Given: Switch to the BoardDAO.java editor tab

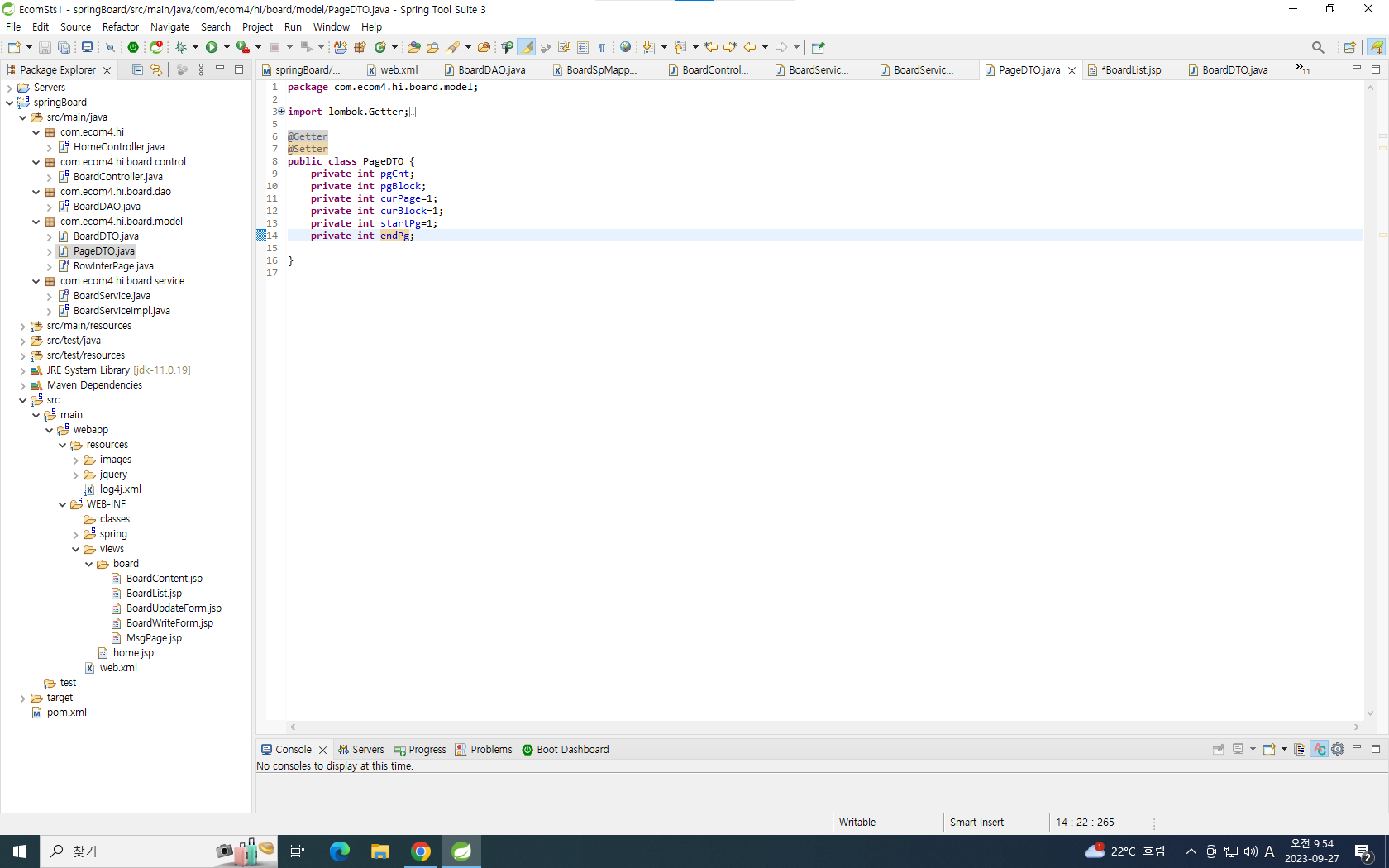Looking at the screenshot, I should coord(484,70).
